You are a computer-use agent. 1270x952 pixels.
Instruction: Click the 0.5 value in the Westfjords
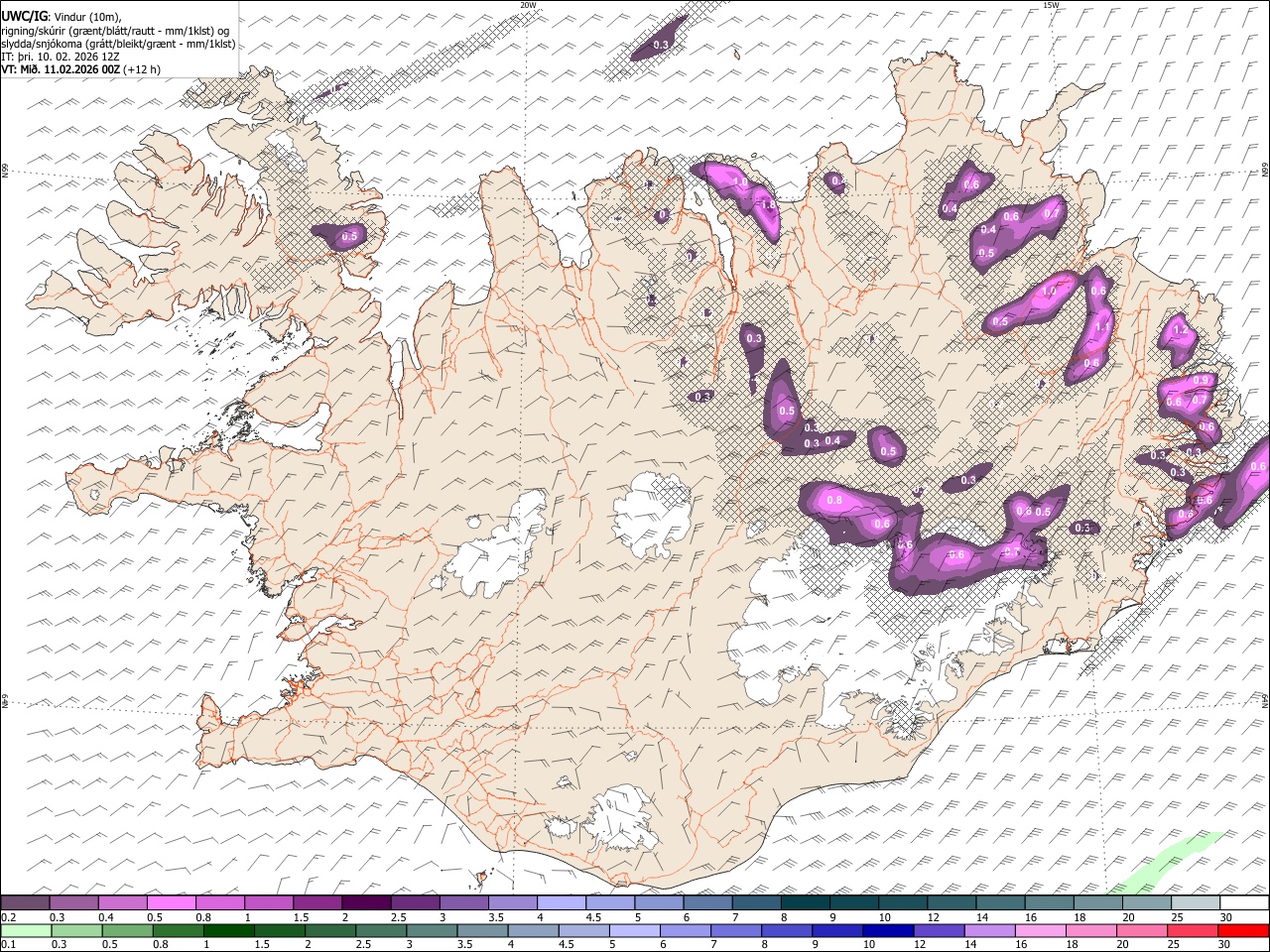[349, 236]
